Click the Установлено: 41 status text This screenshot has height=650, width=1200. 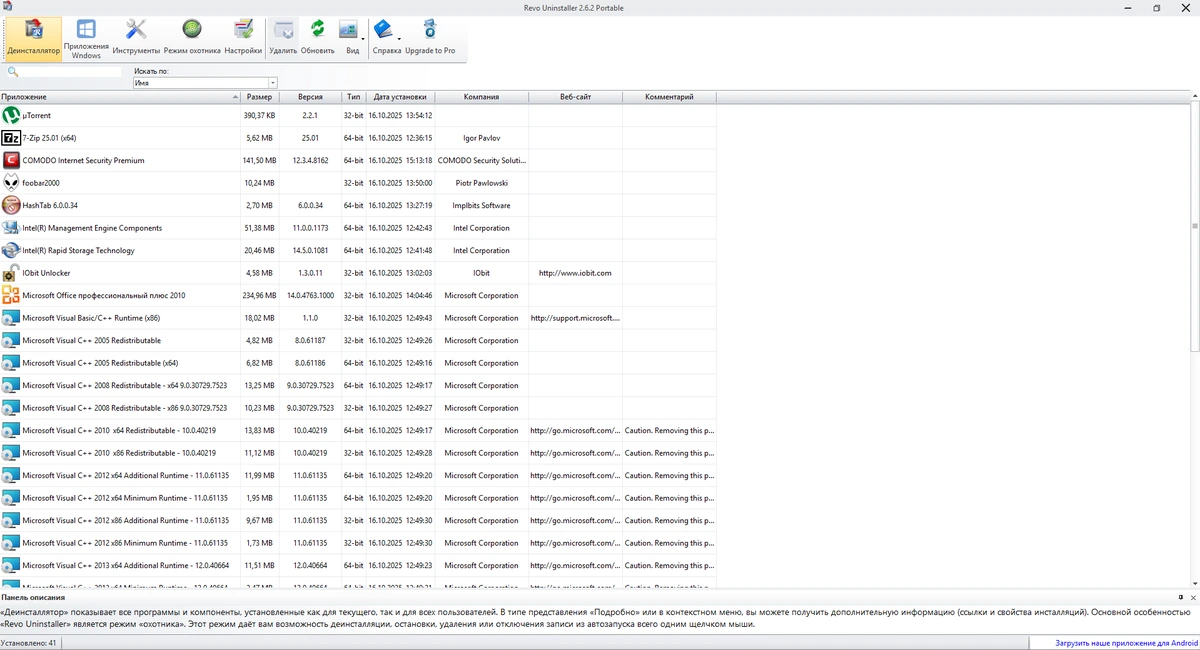[29, 643]
